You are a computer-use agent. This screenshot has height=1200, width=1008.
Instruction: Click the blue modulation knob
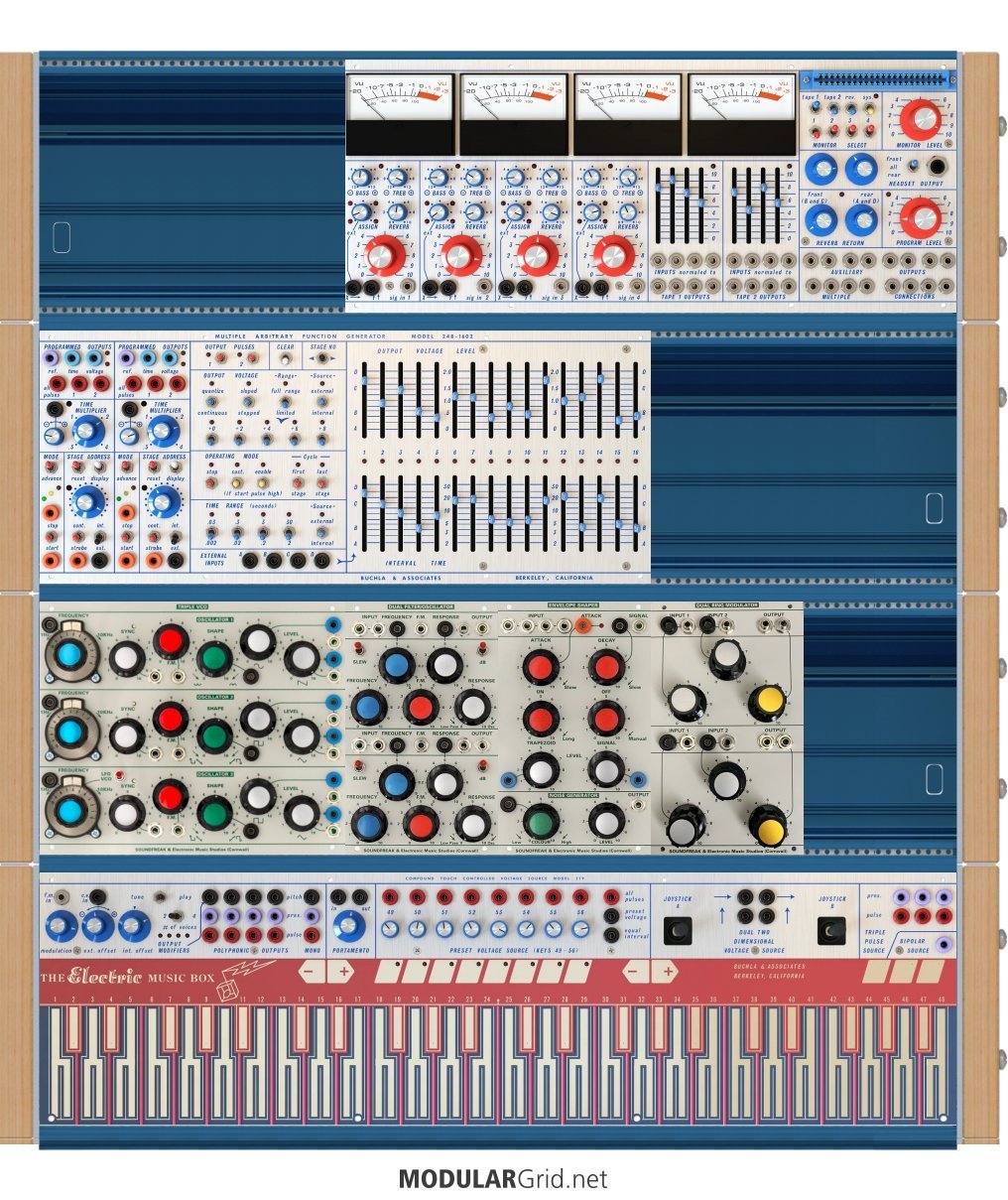pos(62,927)
